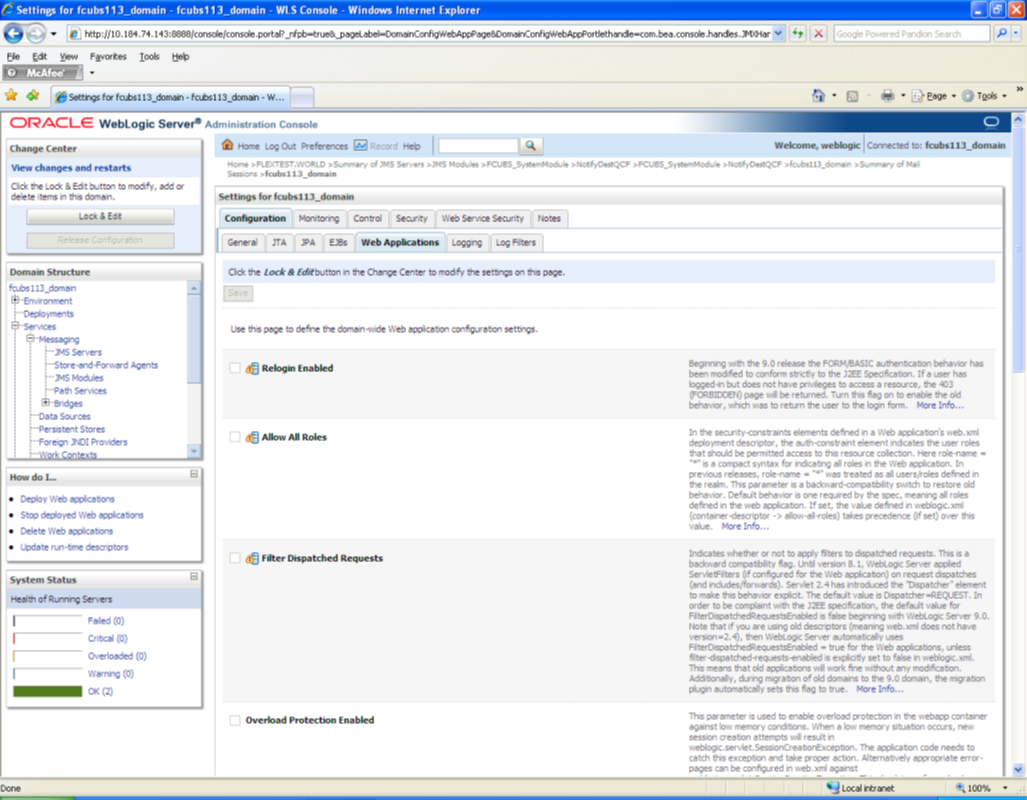This screenshot has height=800, width=1027.
Task: Expand the Bridges tree node
Action: point(45,403)
